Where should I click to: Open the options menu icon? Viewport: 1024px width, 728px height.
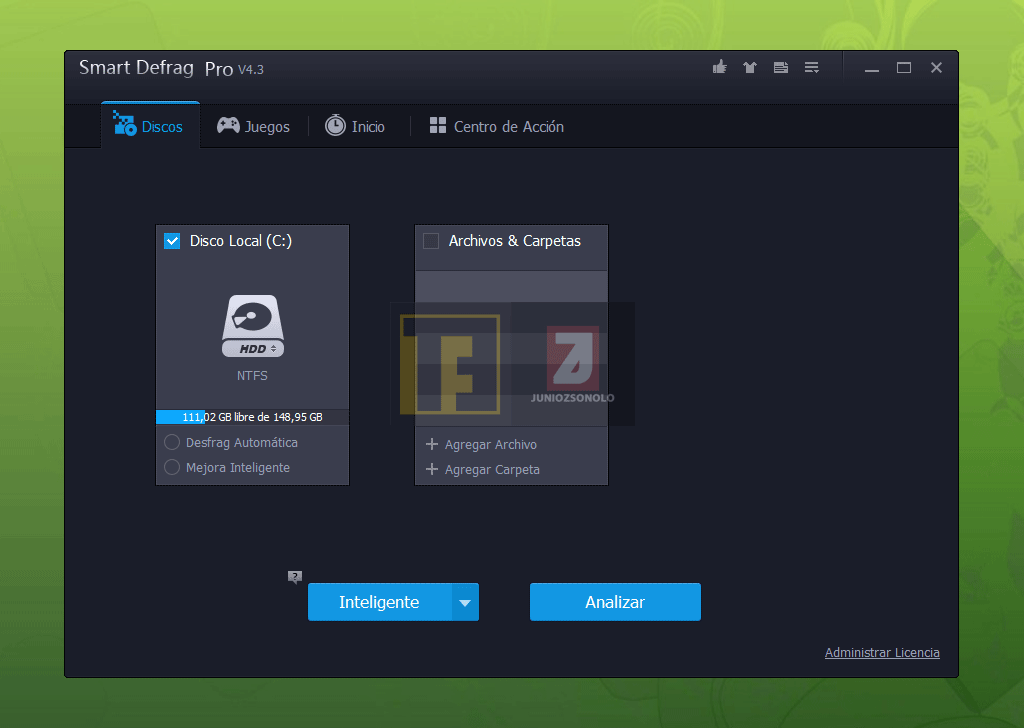[812, 67]
